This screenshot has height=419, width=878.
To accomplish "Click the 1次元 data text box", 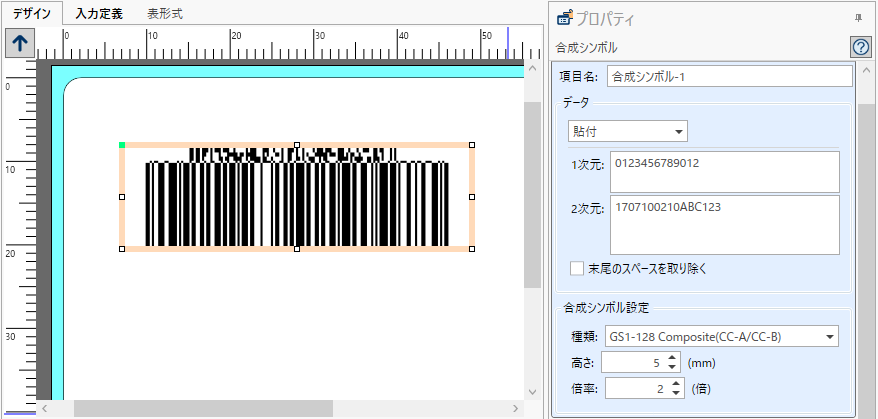I will click(725, 172).
